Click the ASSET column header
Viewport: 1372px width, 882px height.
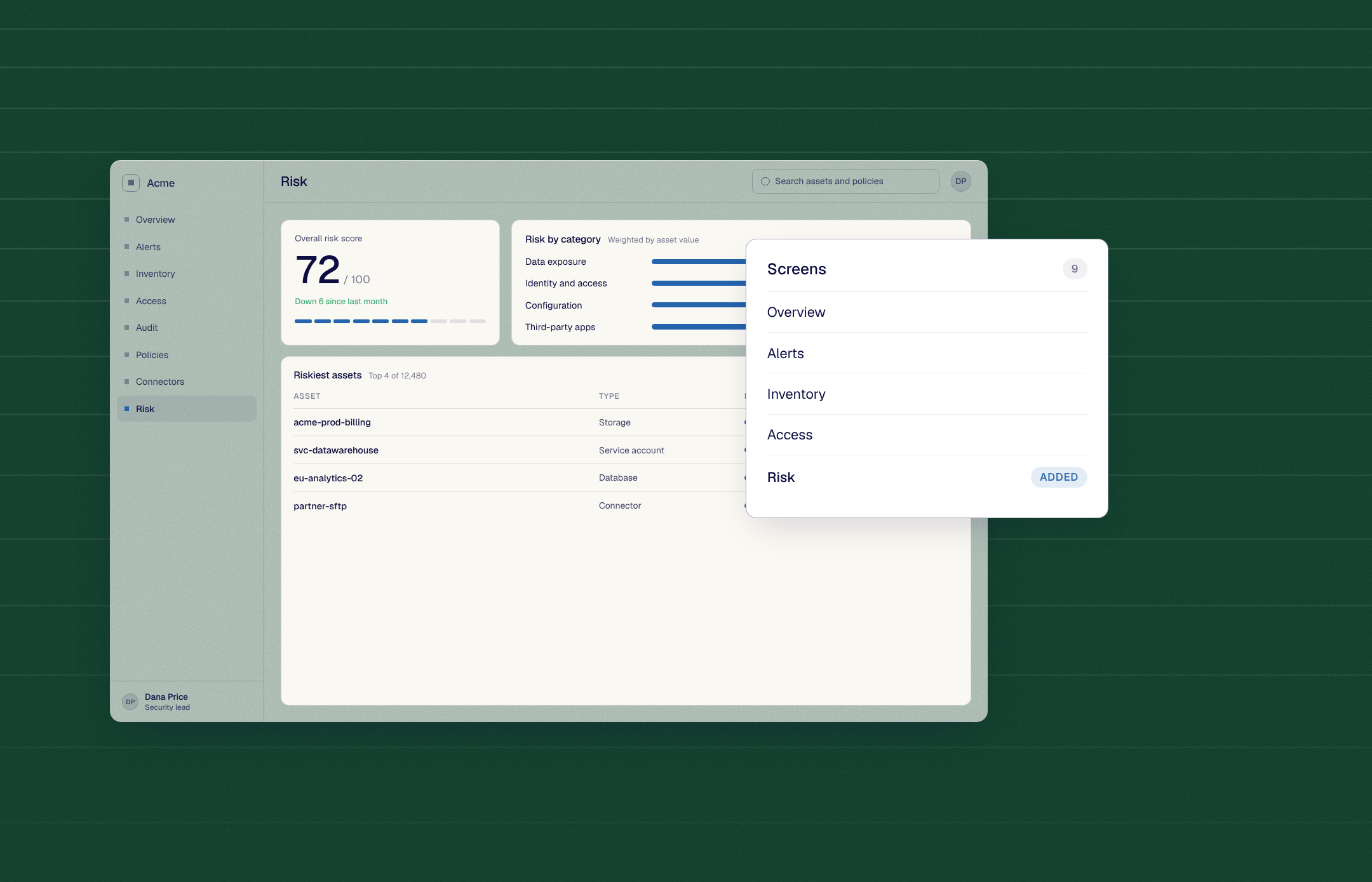click(x=307, y=396)
